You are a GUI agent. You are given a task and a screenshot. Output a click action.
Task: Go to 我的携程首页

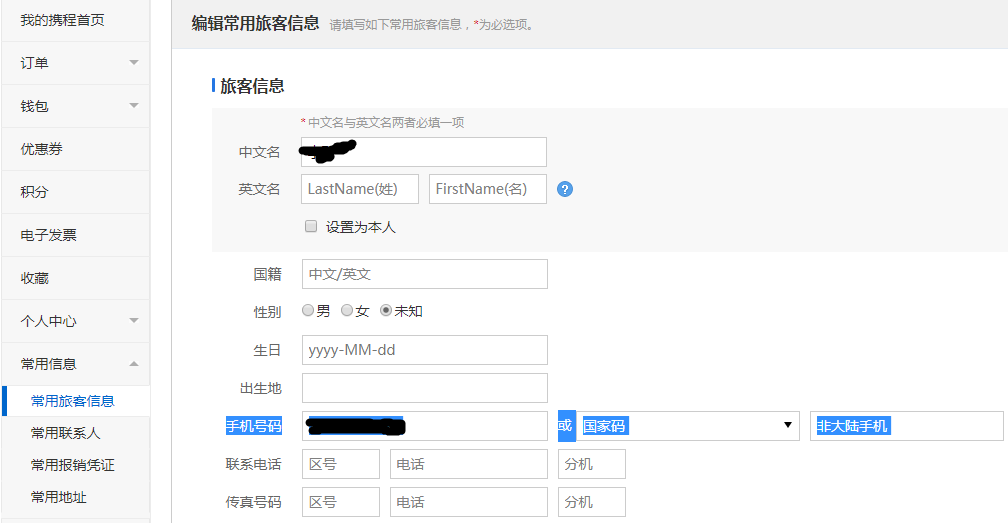tap(62, 20)
